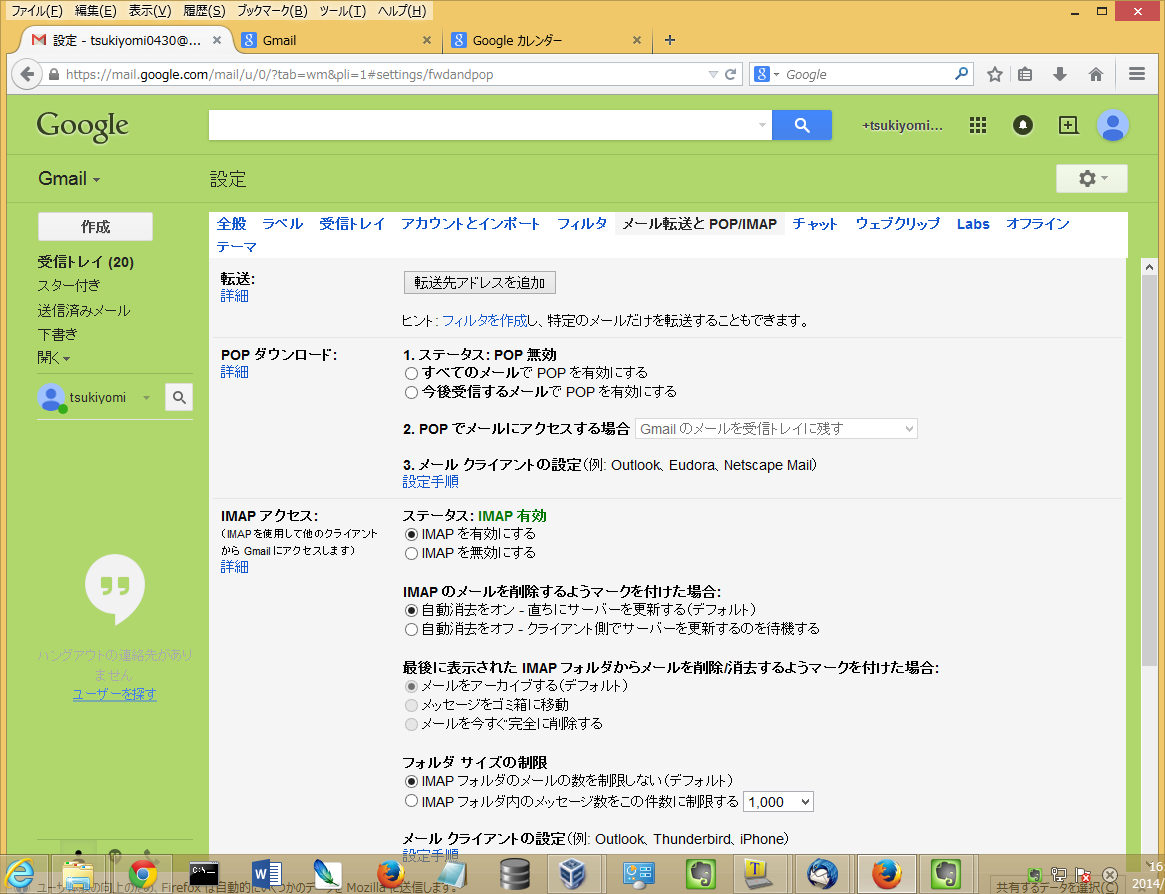
Task: Expand the Gmail product switcher dropdown
Action: pyautogui.click(x=69, y=178)
